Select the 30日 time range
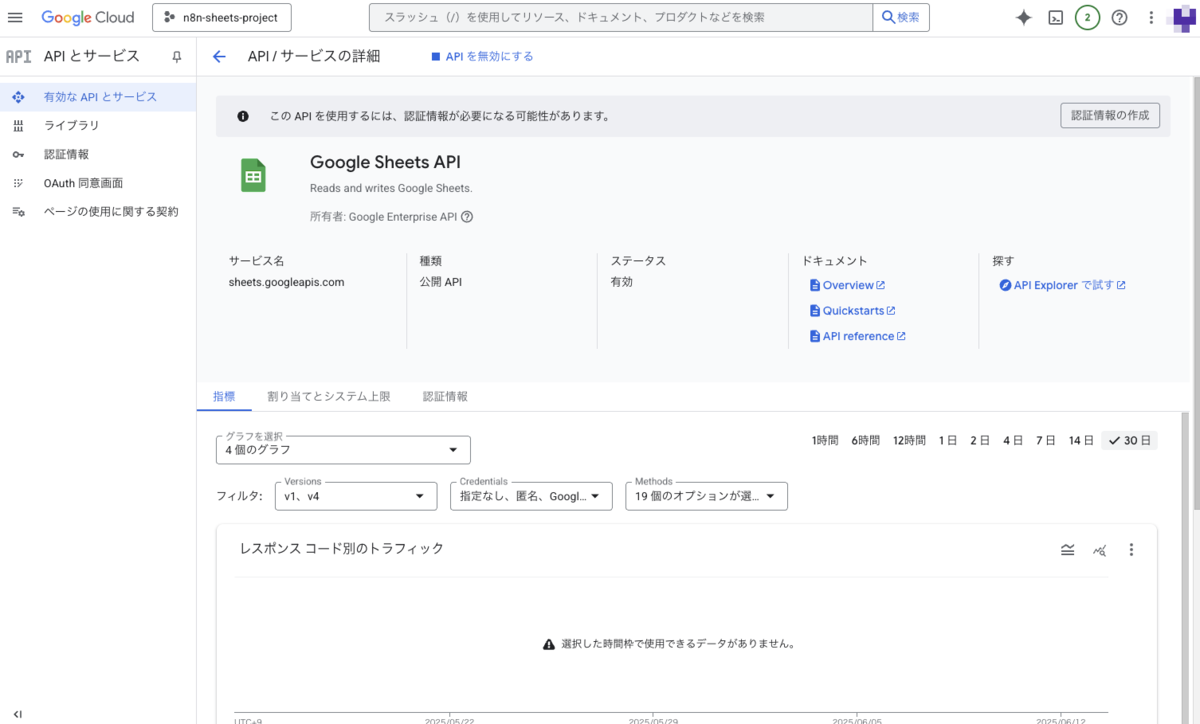 [1130, 440]
